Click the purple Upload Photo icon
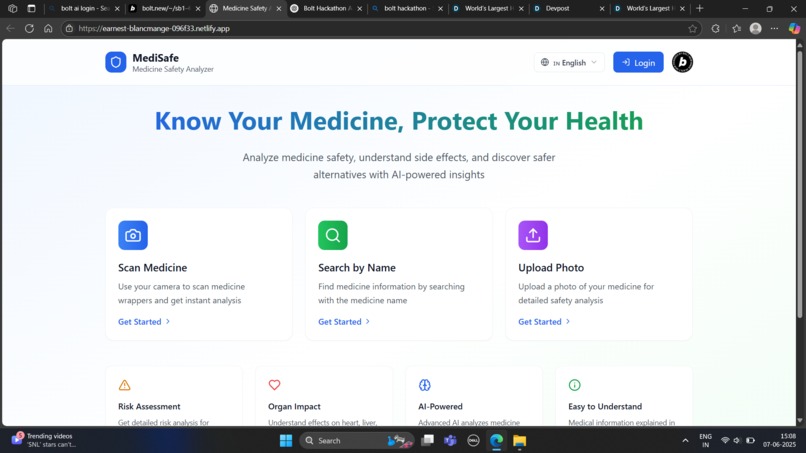 (533, 235)
